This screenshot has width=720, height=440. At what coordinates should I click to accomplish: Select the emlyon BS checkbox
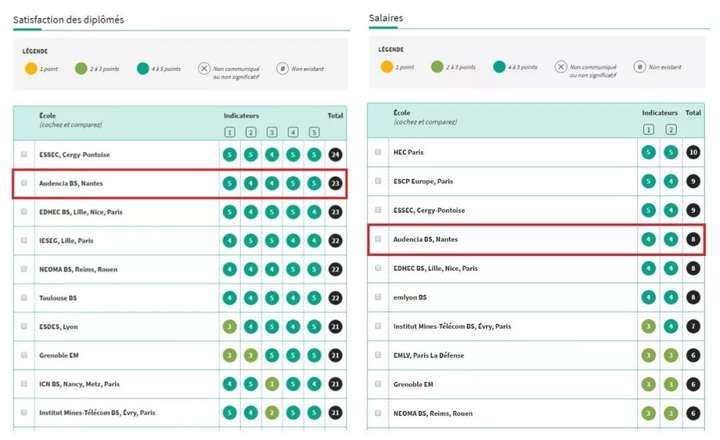coord(378,297)
